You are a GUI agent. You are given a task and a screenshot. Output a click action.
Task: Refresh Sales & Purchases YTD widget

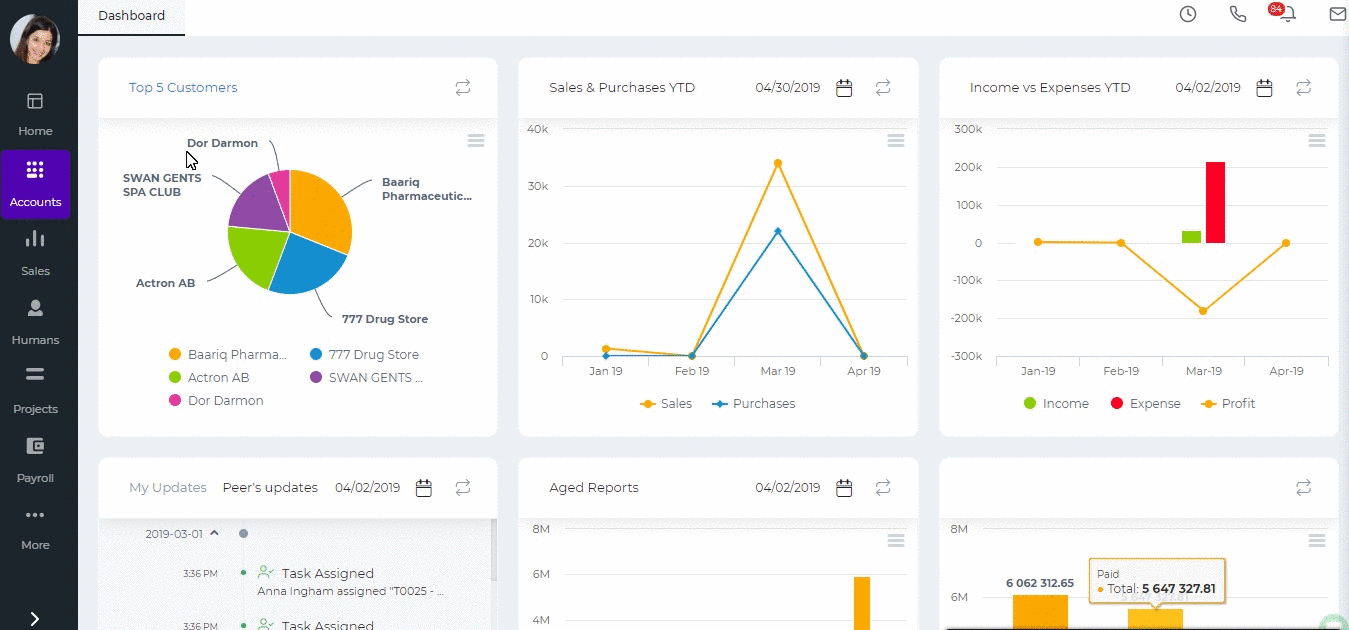click(883, 88)
